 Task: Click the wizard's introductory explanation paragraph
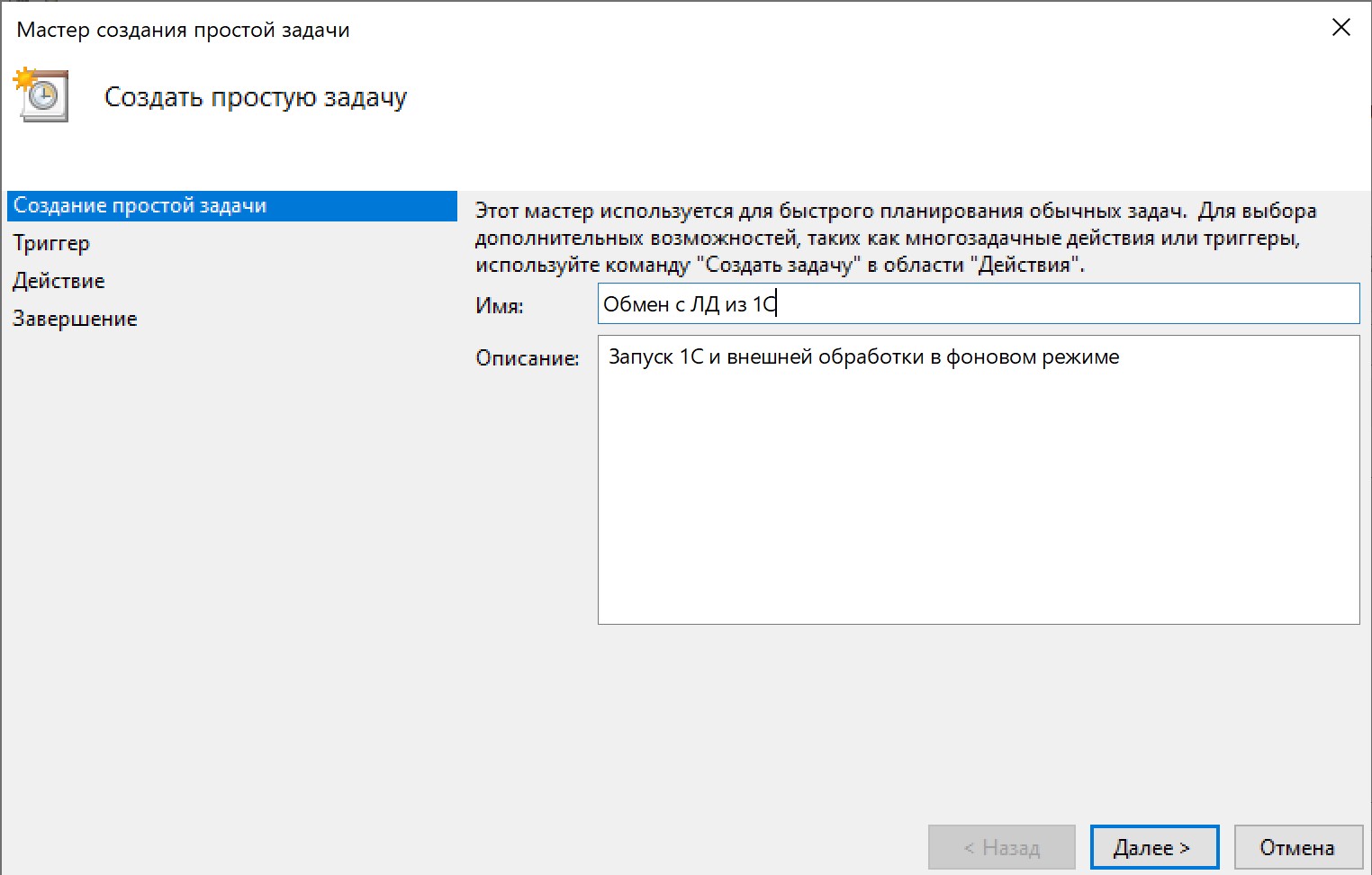(x=895, y=238)
